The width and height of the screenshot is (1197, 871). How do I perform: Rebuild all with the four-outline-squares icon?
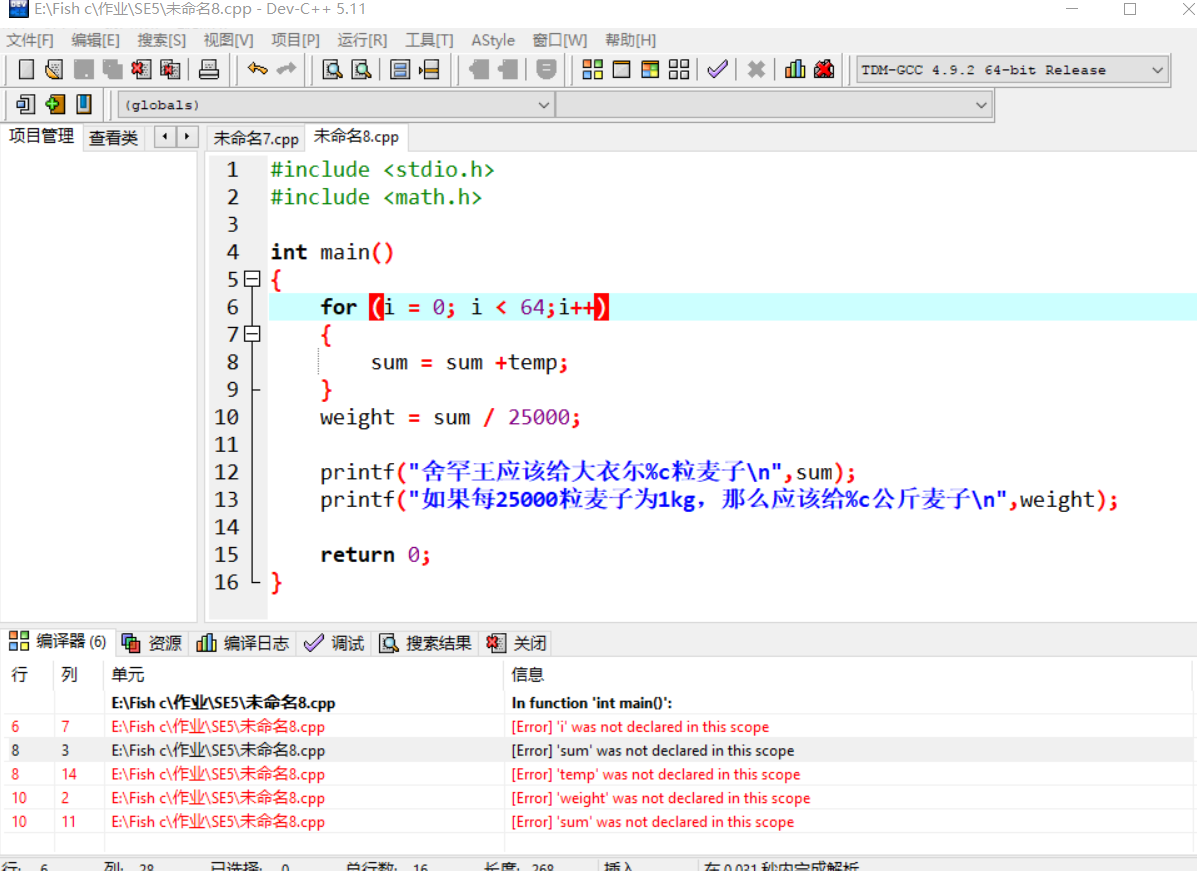tap(679, 69)
